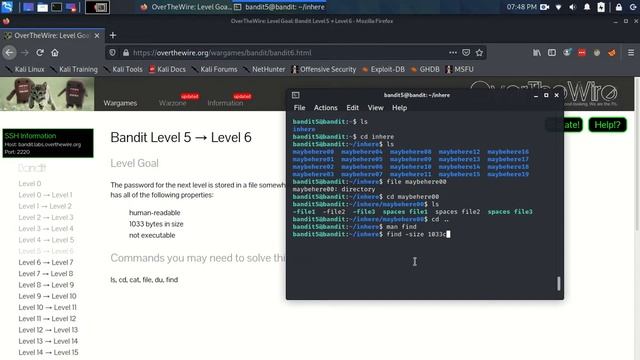Open the Exploit-DB bookmark

click(383, 69)
